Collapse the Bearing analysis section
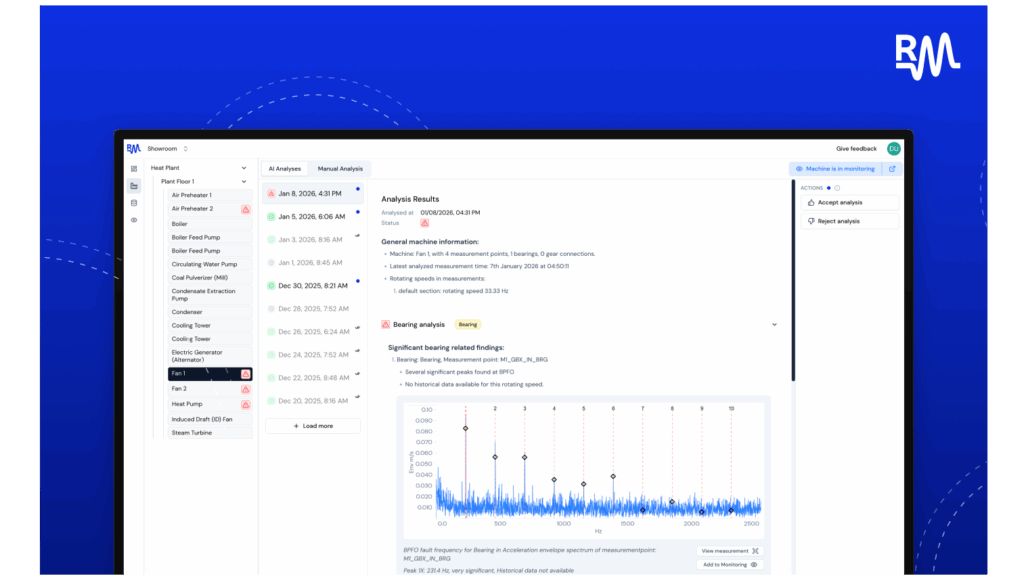1024x576 pixels. point(774,324)
